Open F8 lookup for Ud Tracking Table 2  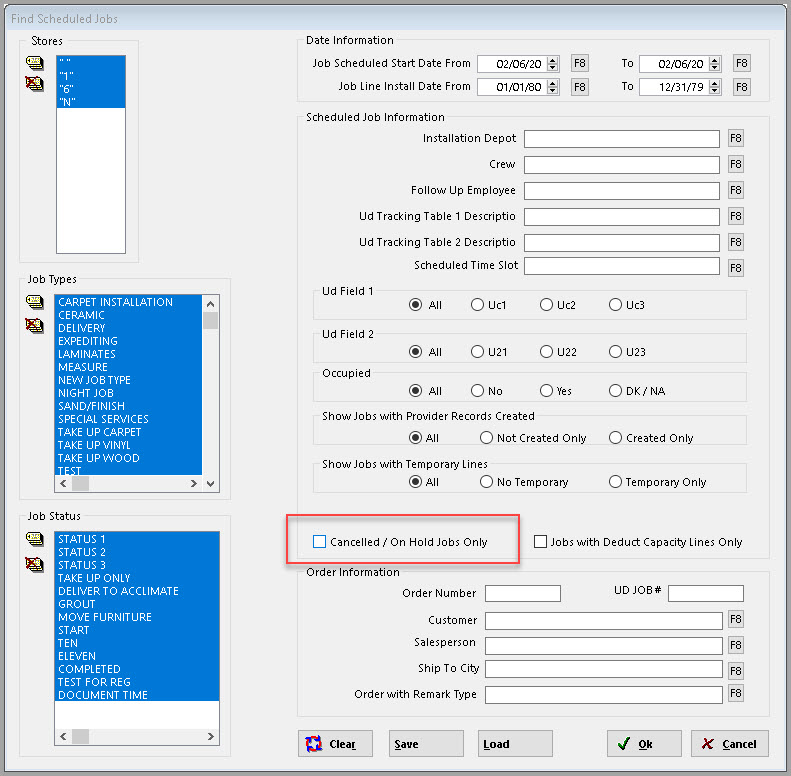(x=736, y=242)
